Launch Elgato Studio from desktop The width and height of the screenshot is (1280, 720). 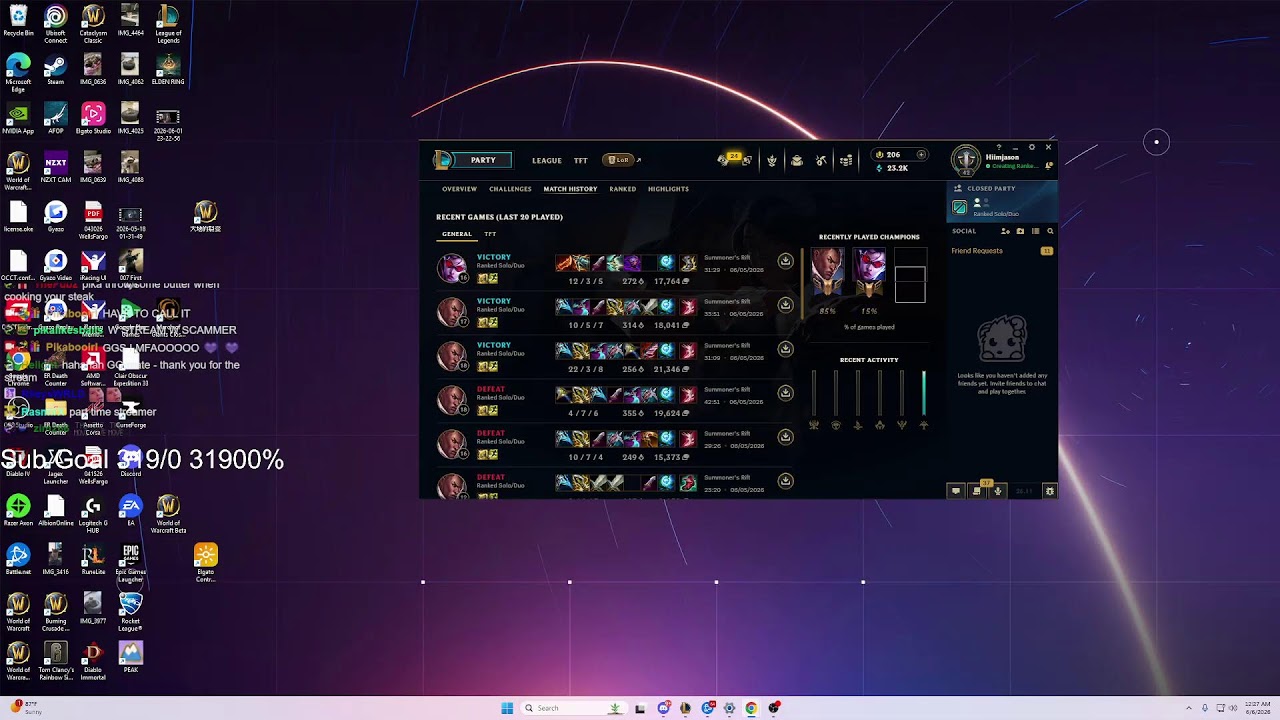93,119
